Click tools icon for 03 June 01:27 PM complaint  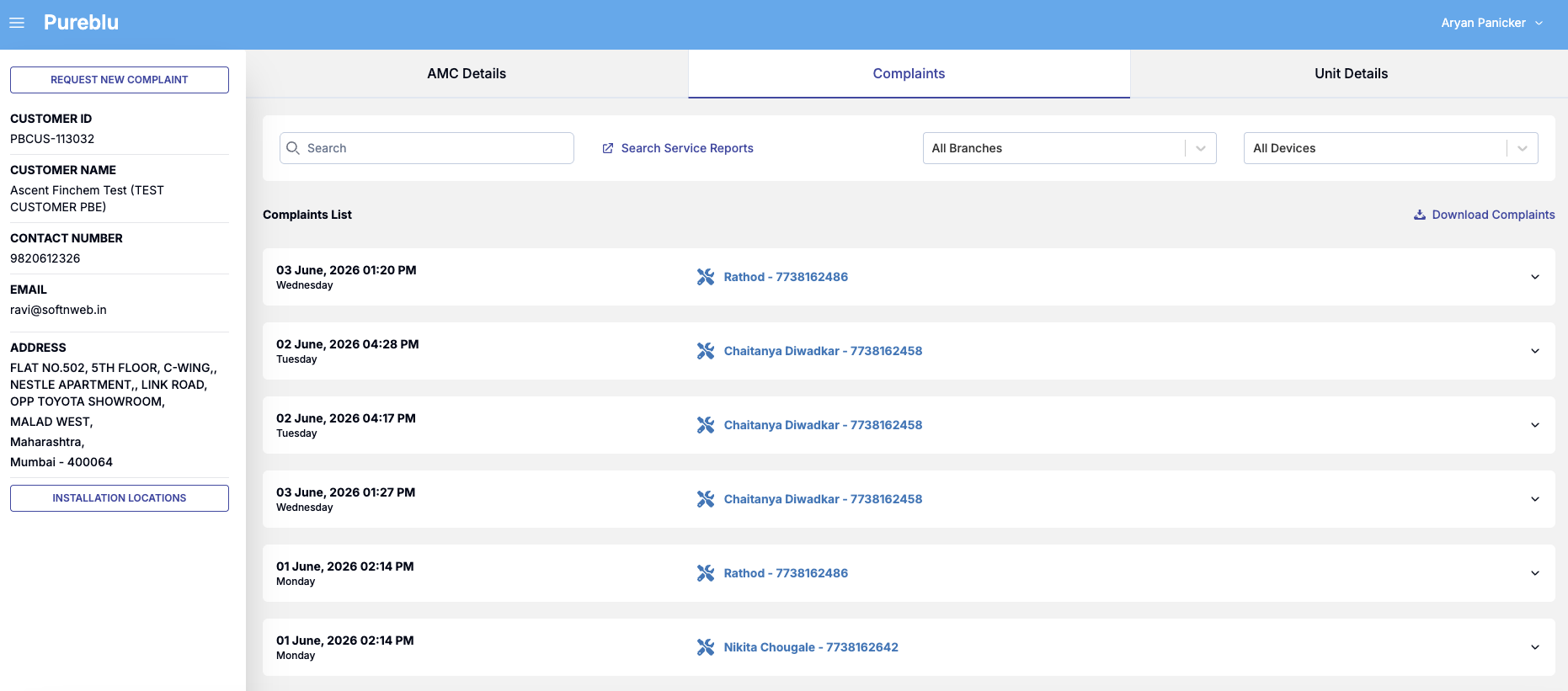pos(706,499)
